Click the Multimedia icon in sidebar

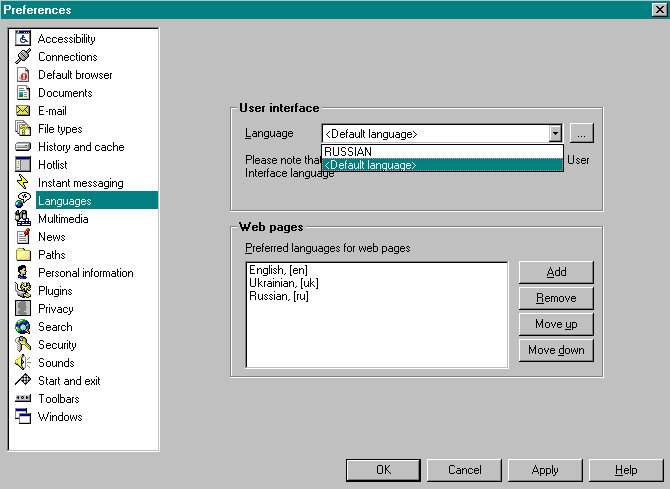click(23, 219)
